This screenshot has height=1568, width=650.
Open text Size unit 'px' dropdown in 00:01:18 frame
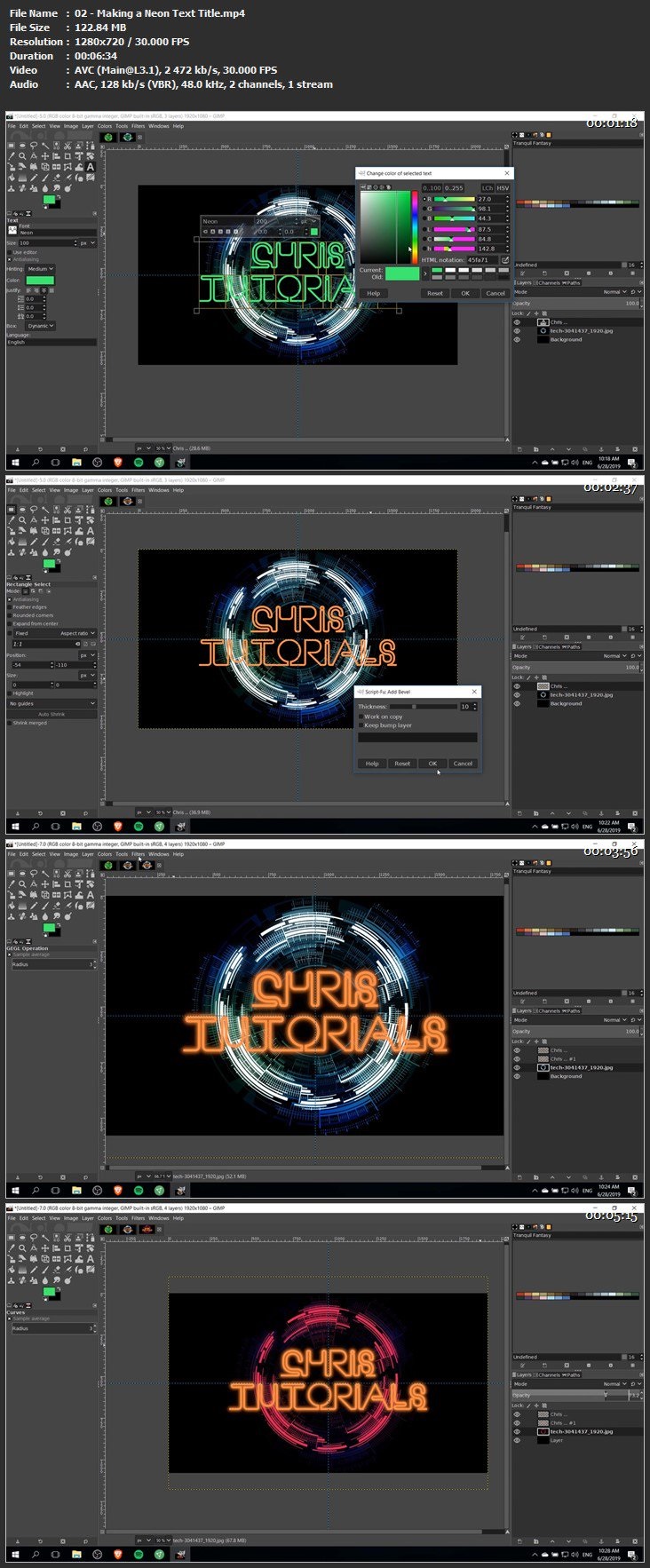pyautogui.click(x=87, y=242)
